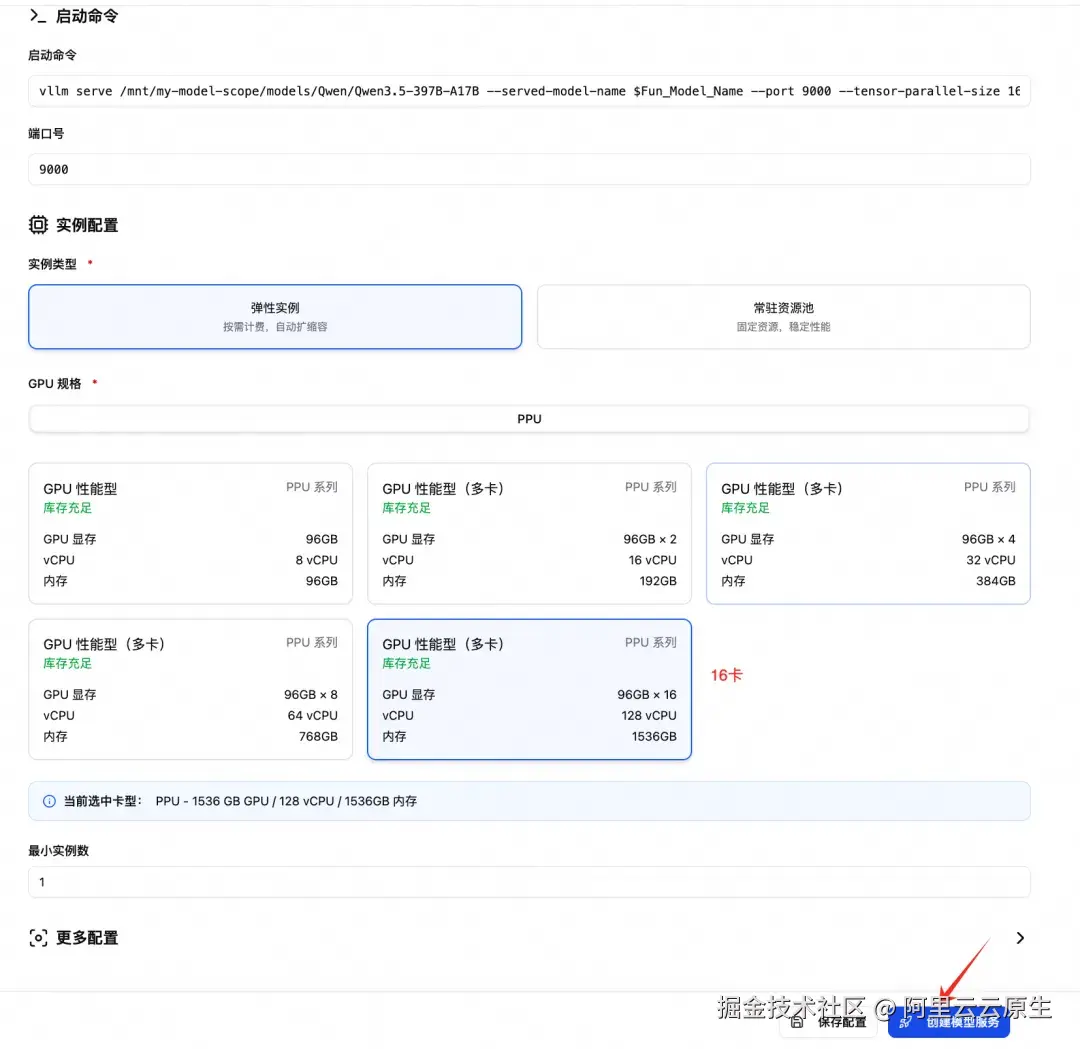Click the save icon on the 保存配置 button
The width and height of the screenshot is (1080, 1049).
798,1022
